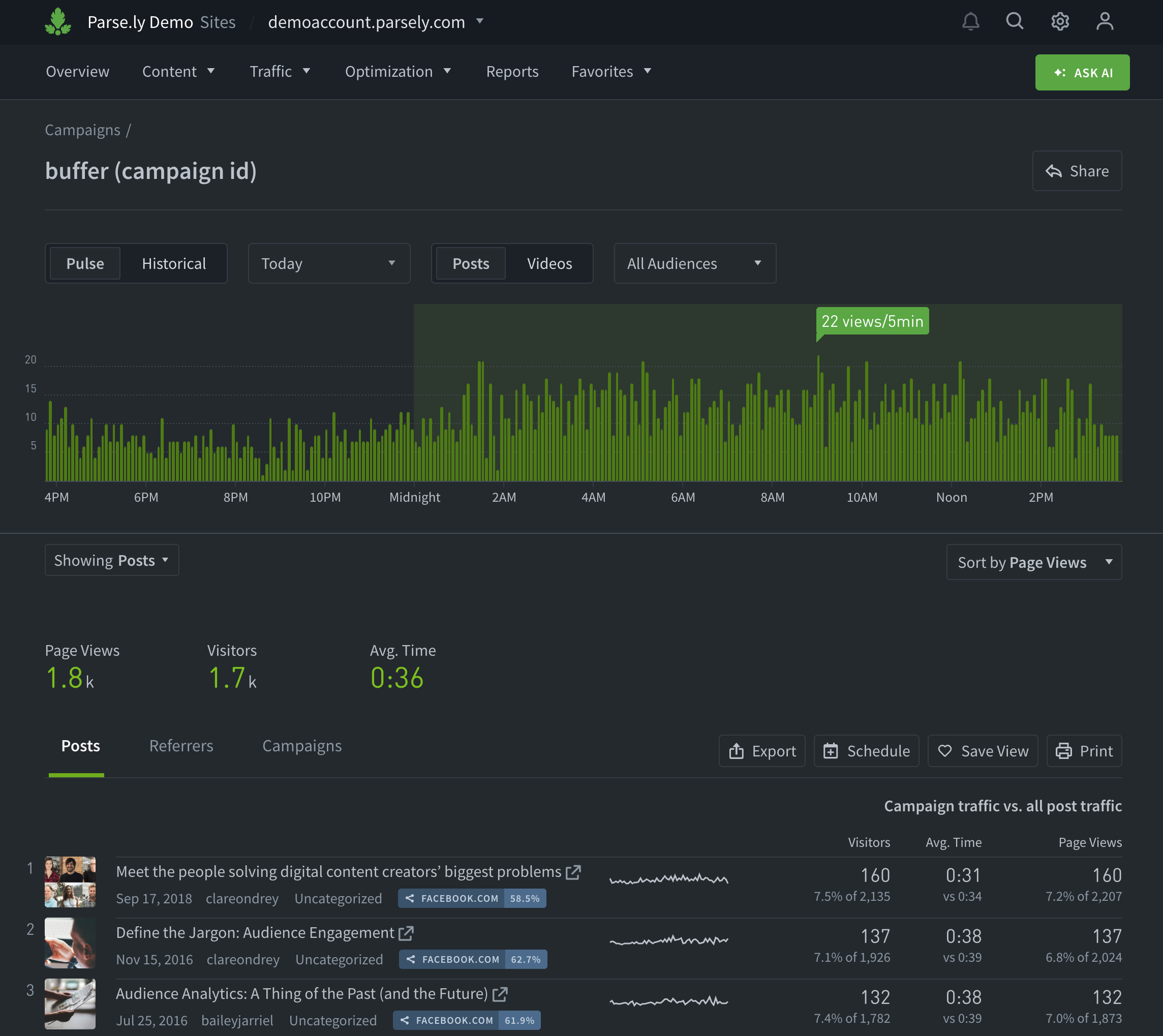Click the Ask AI button
The height and width of the screenshot is (1036, 1163).
(x=1082, y=72)
